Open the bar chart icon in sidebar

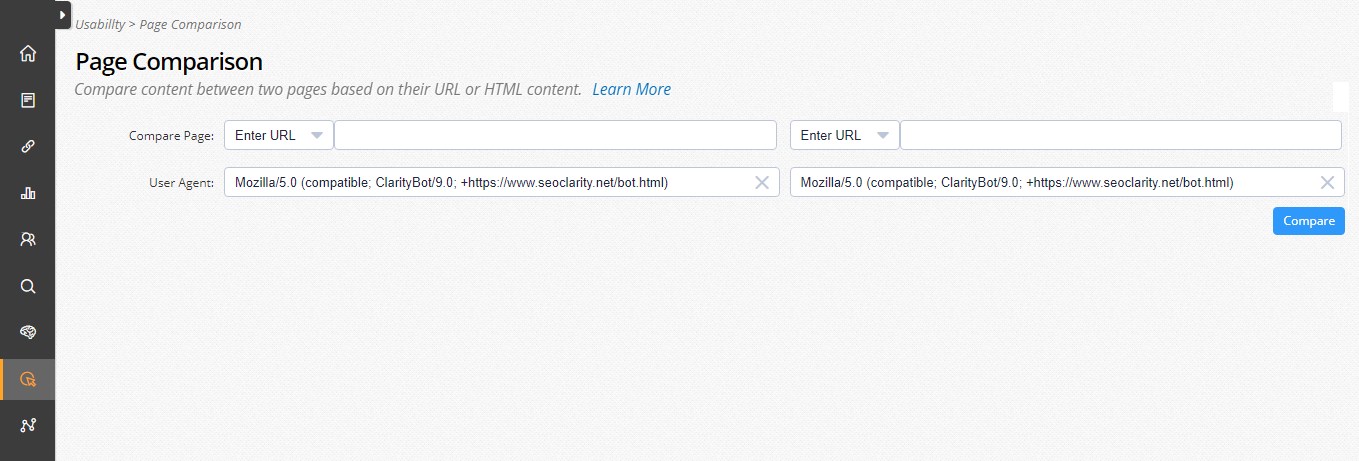[x=28, y=193]
